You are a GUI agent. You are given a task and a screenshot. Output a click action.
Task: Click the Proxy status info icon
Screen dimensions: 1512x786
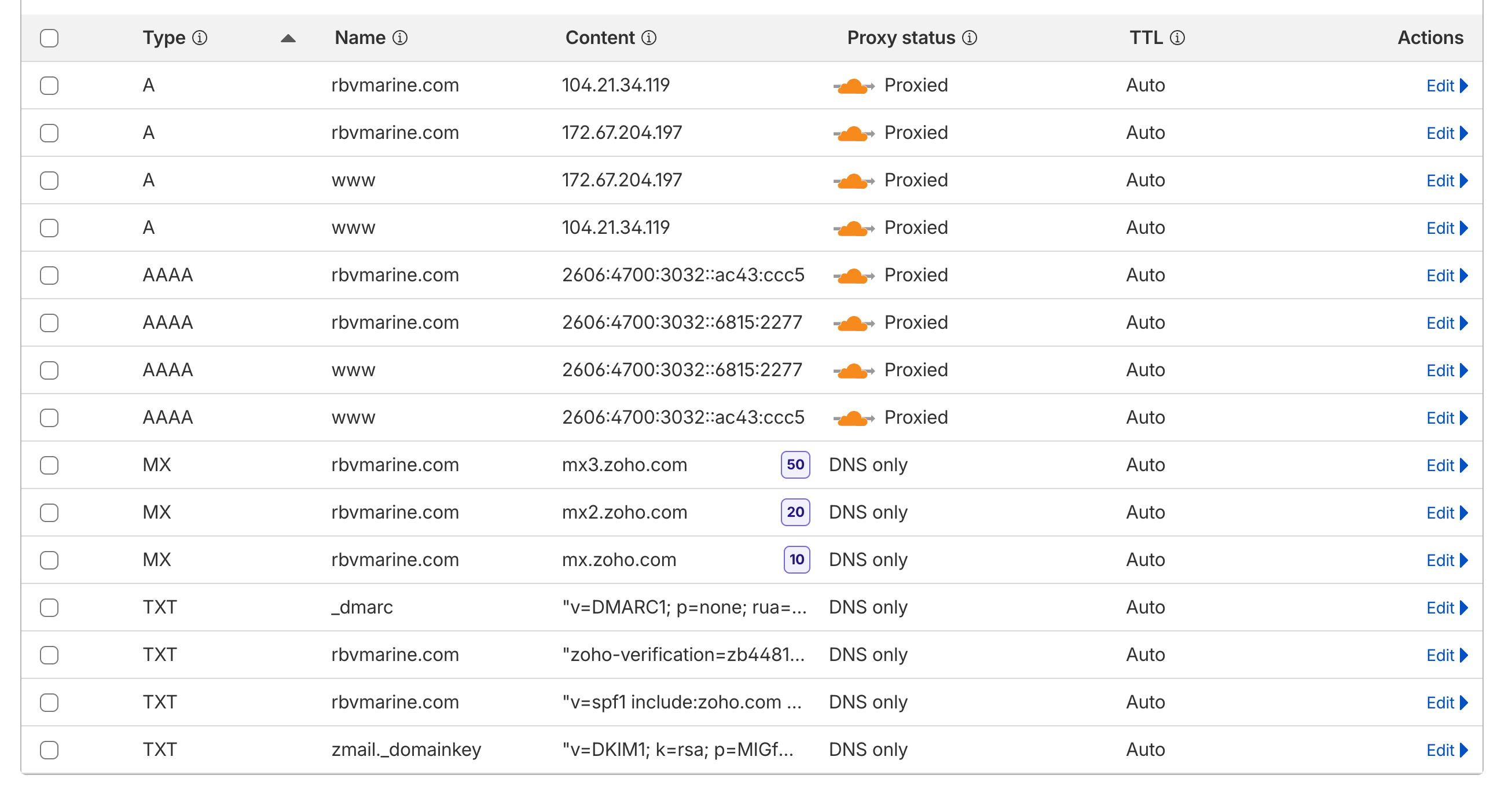[970, 38]
